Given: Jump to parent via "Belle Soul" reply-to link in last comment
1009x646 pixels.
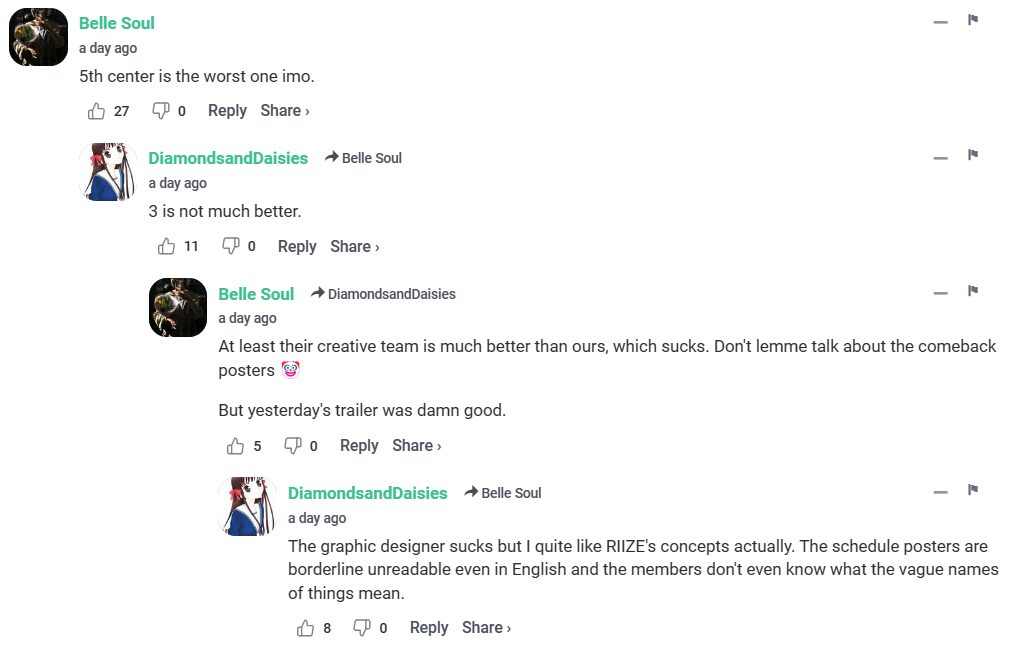Looking at the screenshot, I should click(510, 493).
